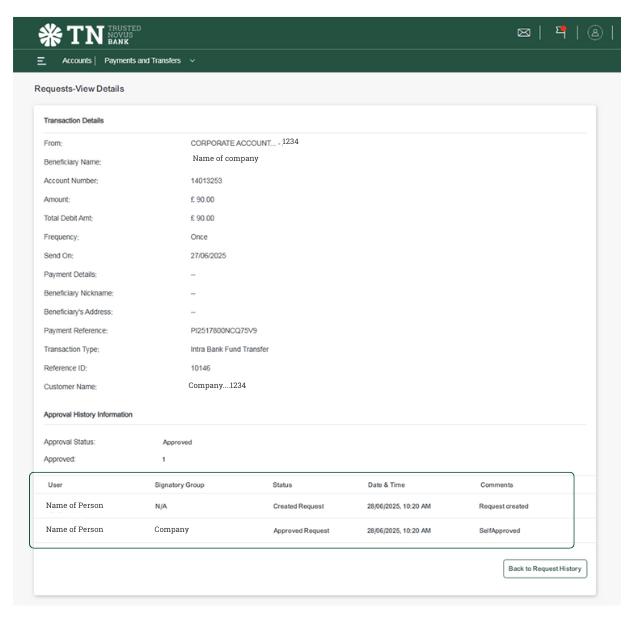Click the account number 14013253
The width and height of the screenshot is (630, 621).
(x=208, y=180)
